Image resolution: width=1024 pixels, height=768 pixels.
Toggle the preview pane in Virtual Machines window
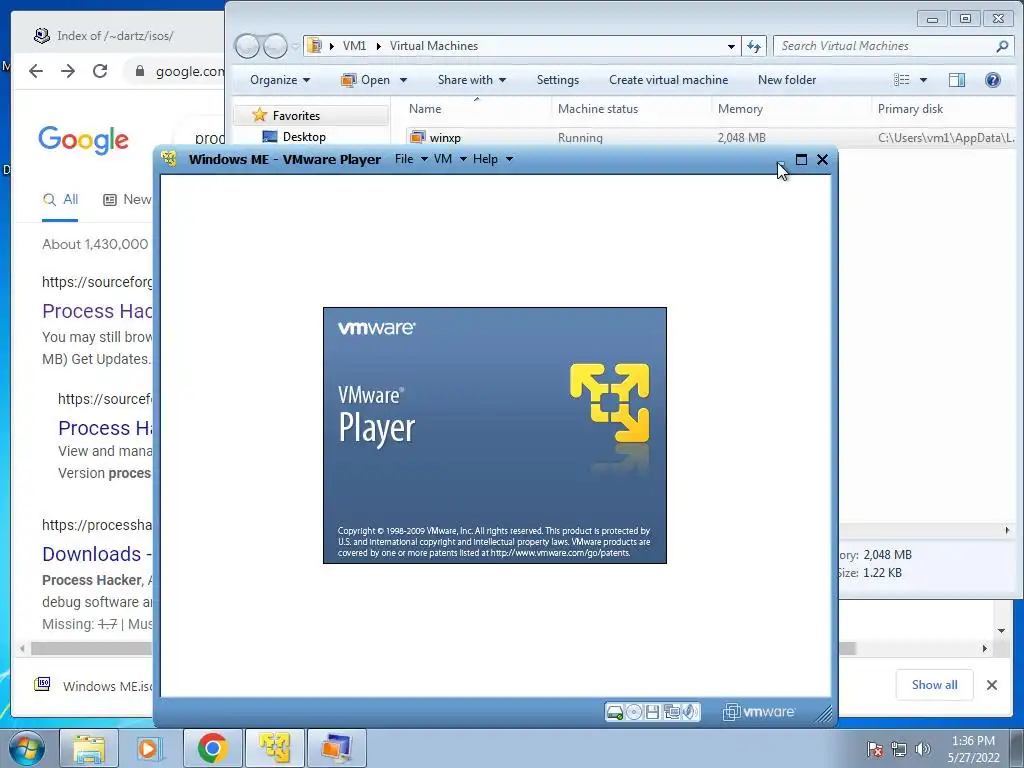point(957,80)
